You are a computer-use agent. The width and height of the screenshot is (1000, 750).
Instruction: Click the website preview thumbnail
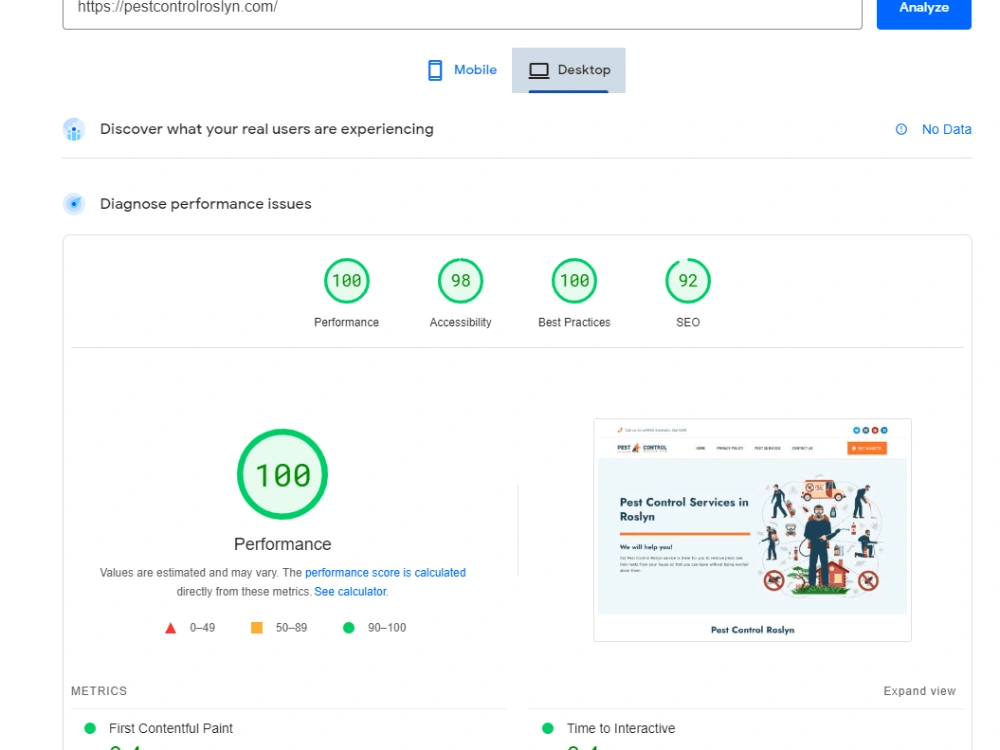pyautogui.click(x=754, y=529)
